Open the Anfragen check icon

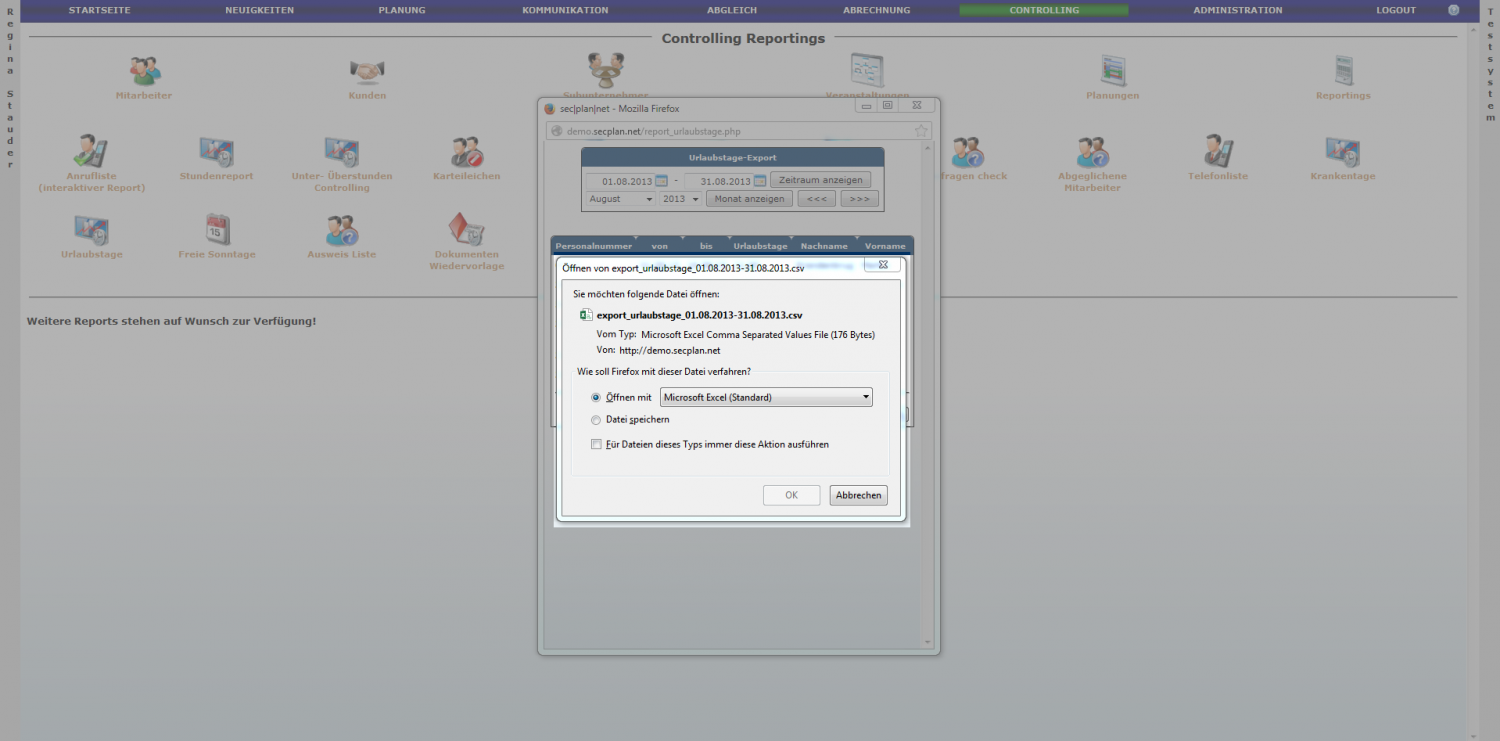click(968, 151)
